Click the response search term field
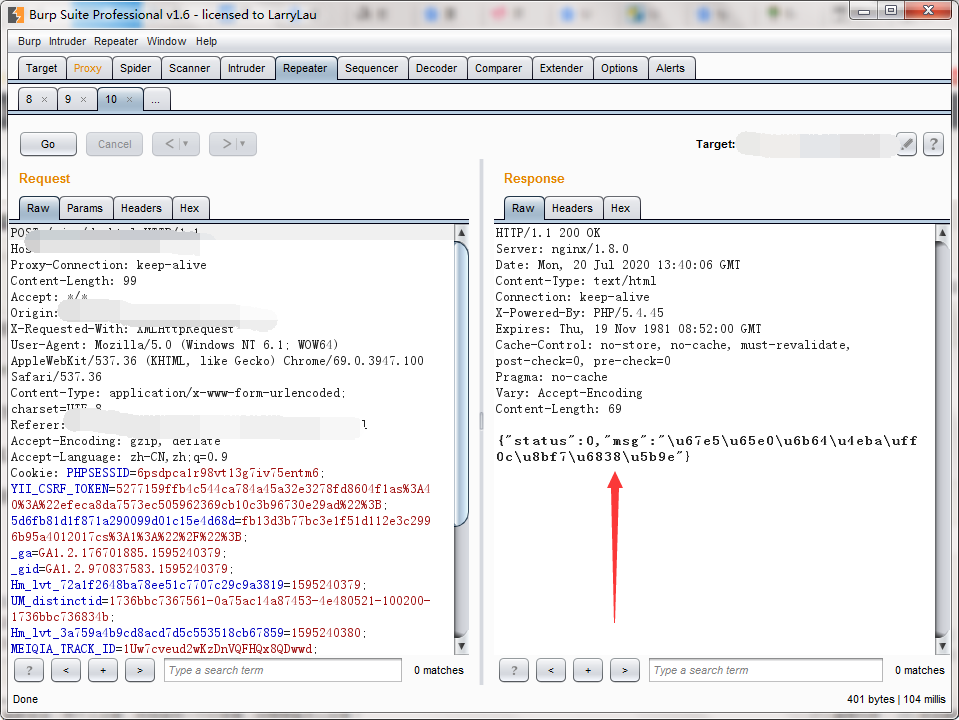 click(x=766, y=670)
